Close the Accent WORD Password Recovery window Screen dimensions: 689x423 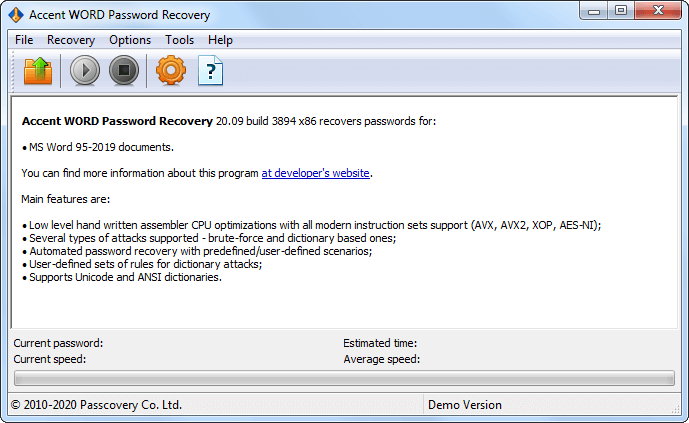coord(658,11)
